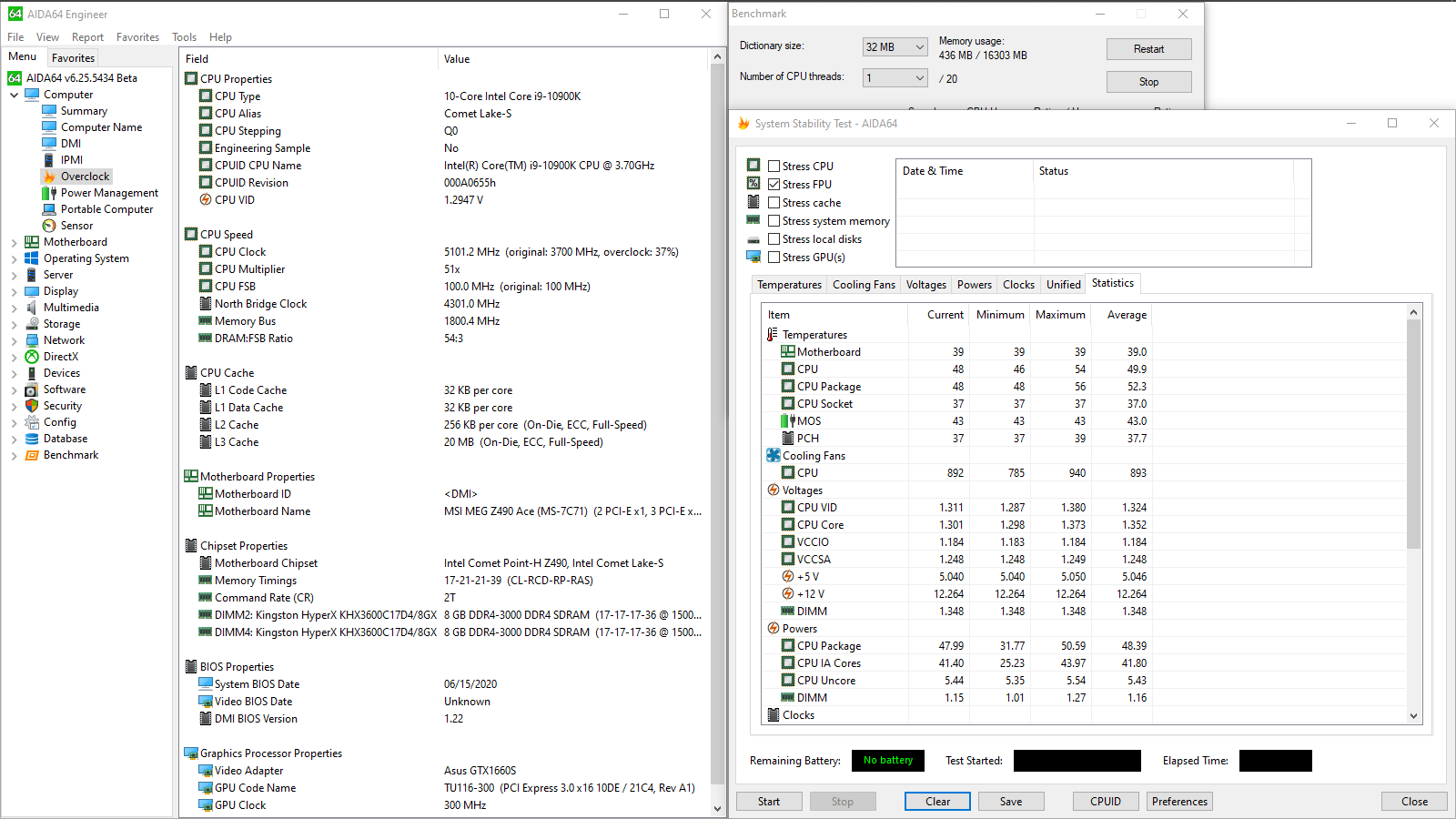Click the main panel scrollbar down arrow
Viewport: 1456px width, 819px height.
click(717, 808)
